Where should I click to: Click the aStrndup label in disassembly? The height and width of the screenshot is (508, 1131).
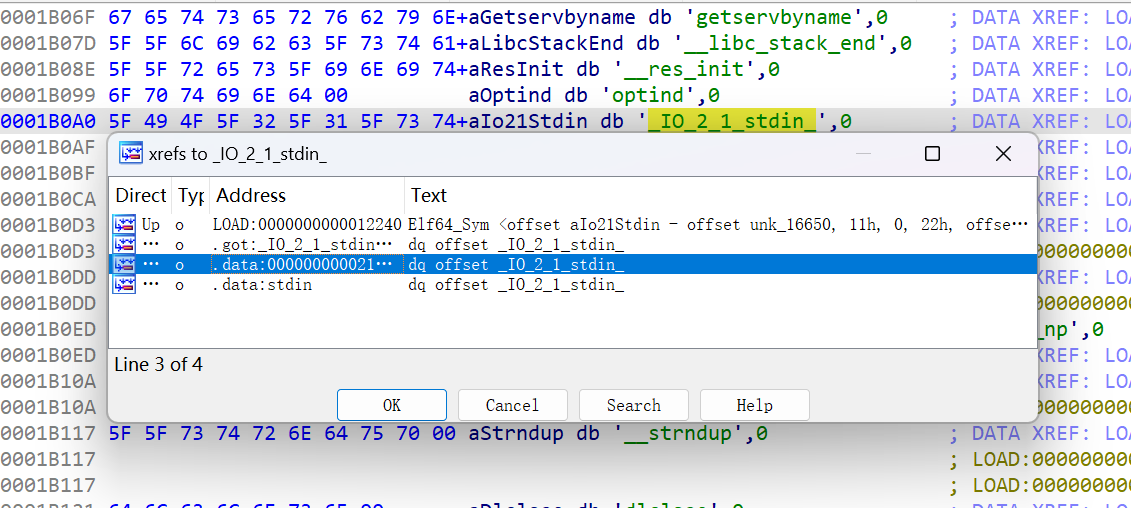click(x=516, y=434)
